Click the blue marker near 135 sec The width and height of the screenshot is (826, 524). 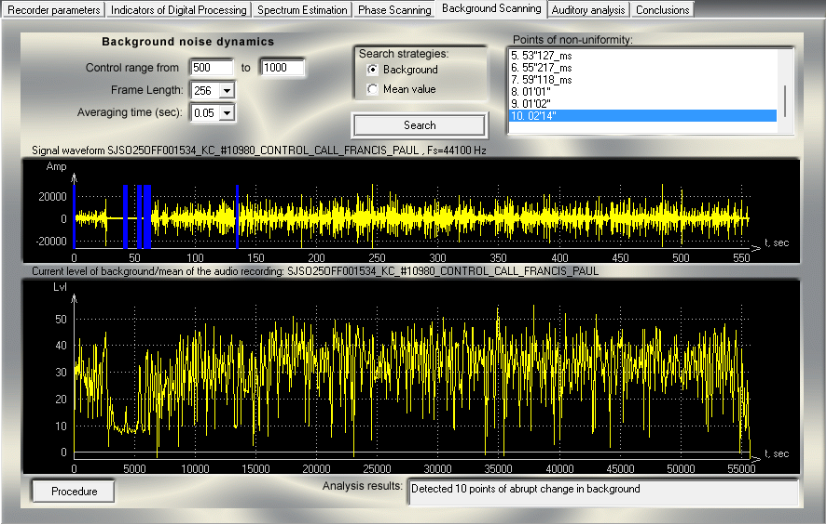237,215
